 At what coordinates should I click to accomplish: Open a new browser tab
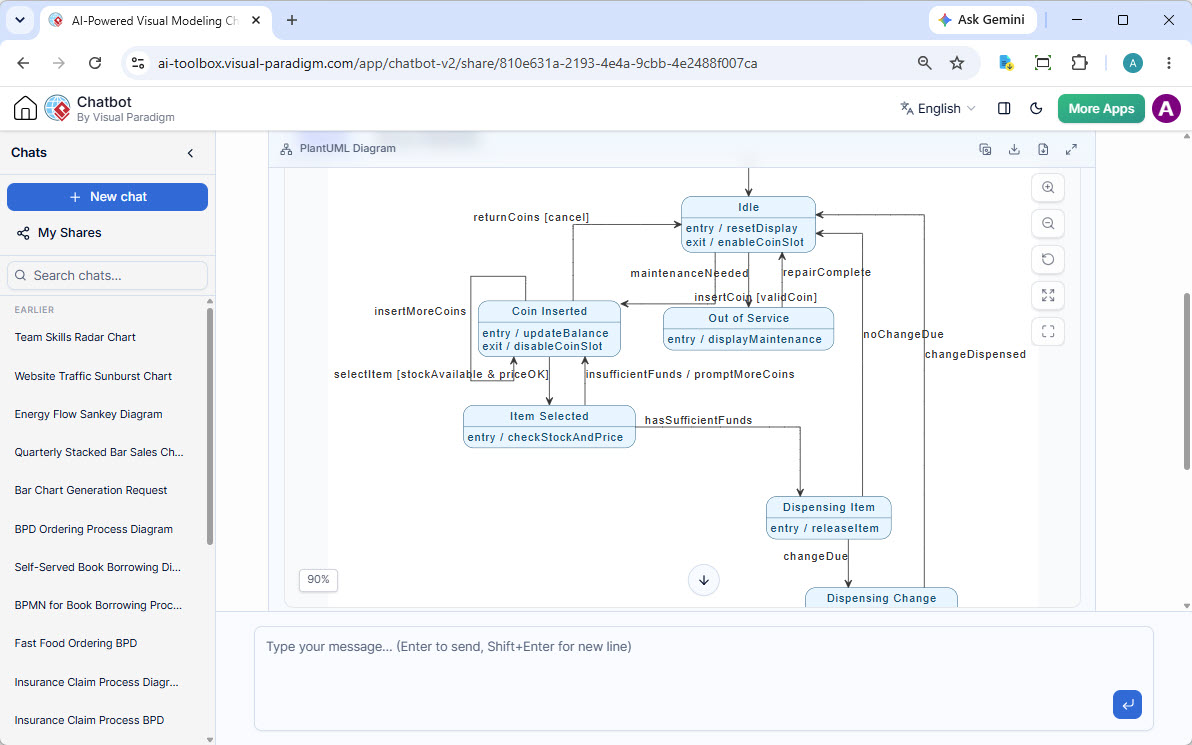pos(292,21)
